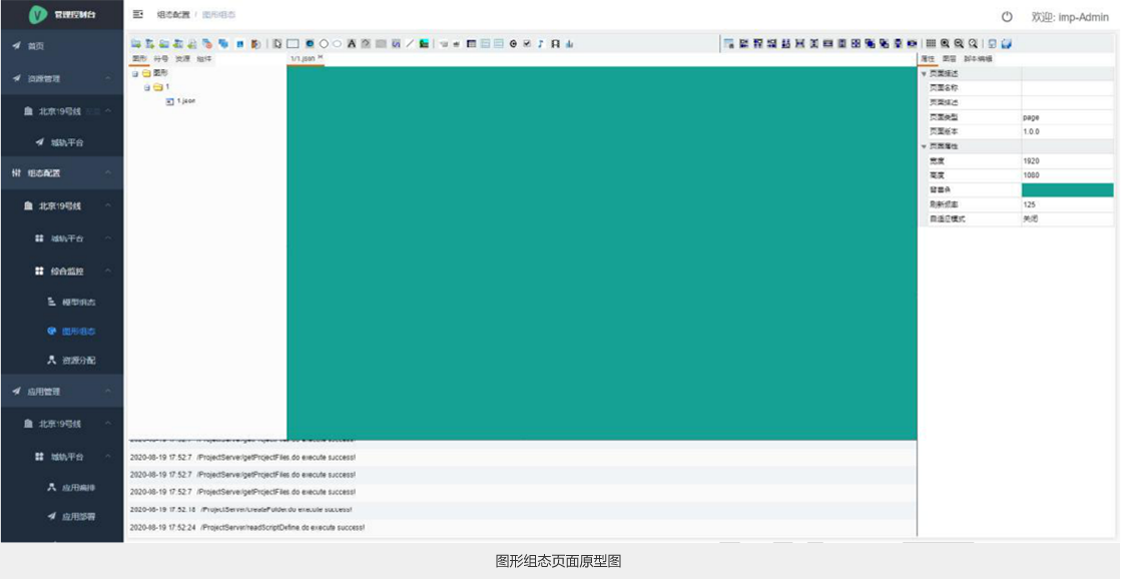The image size is (1121, 579).
Task: Open the 背景色 teal color swatch
Action: click(x=1066, y=190)
